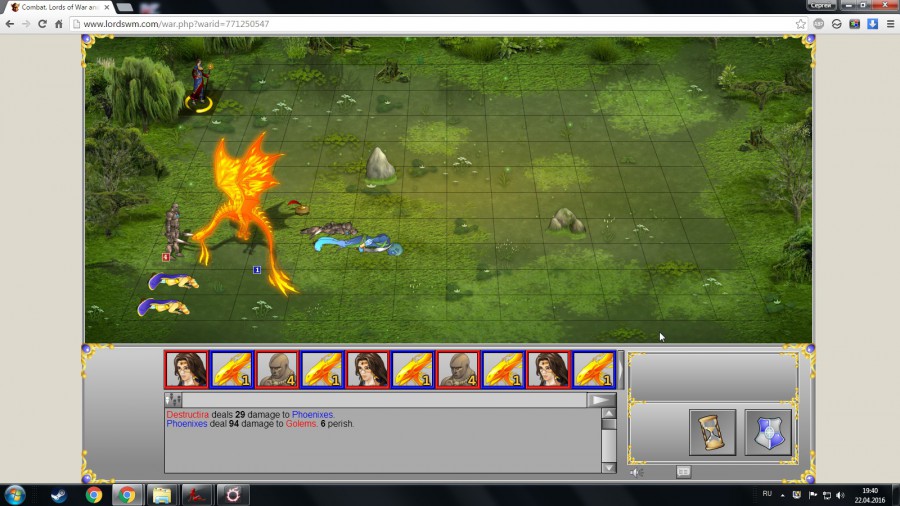The height and width of the screenshot is (506, 900).
Task: Click red 'Destructira' name in combat log
Action: (188, 414)
